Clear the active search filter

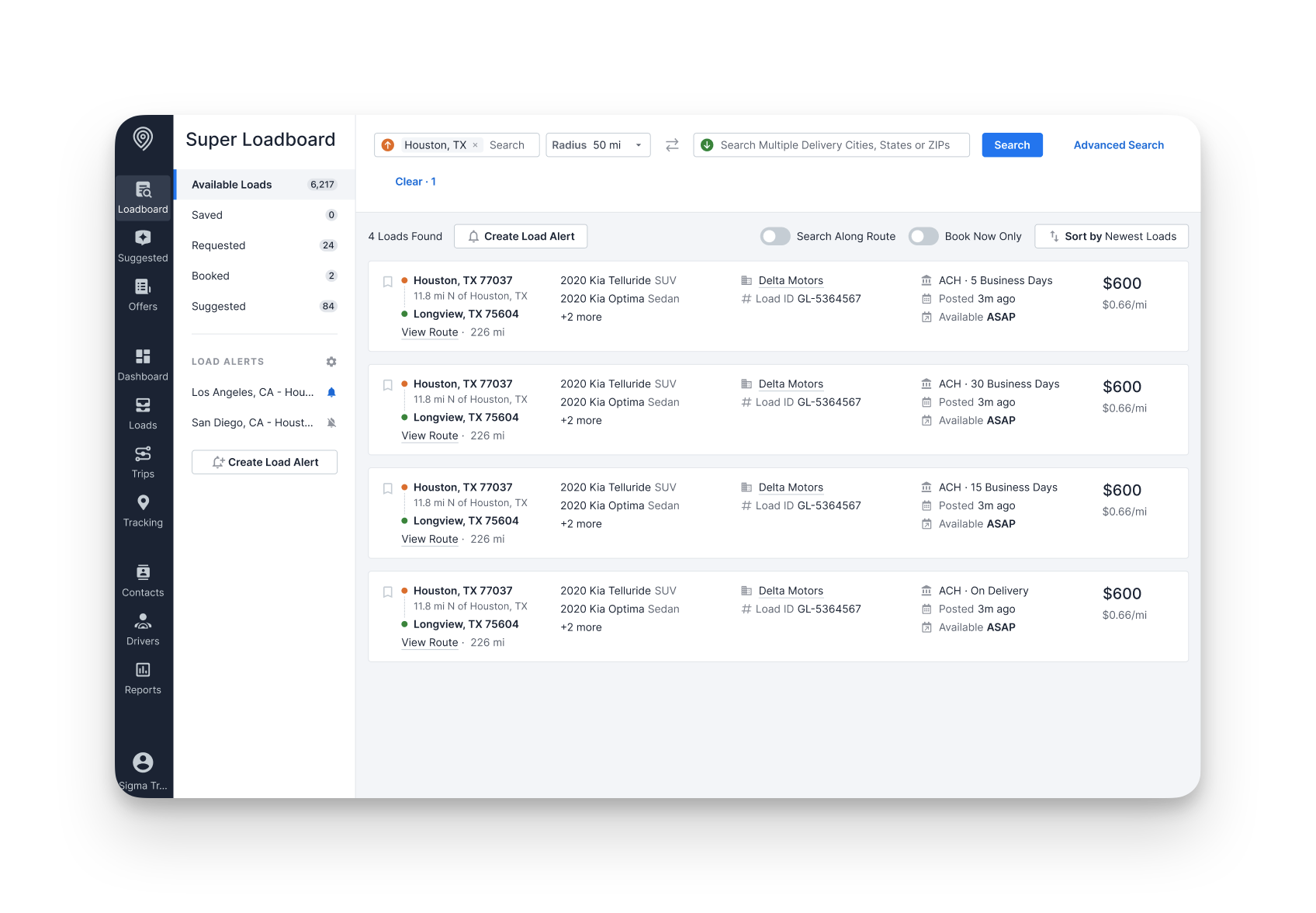pyautogui.click(x=415, y=182)
